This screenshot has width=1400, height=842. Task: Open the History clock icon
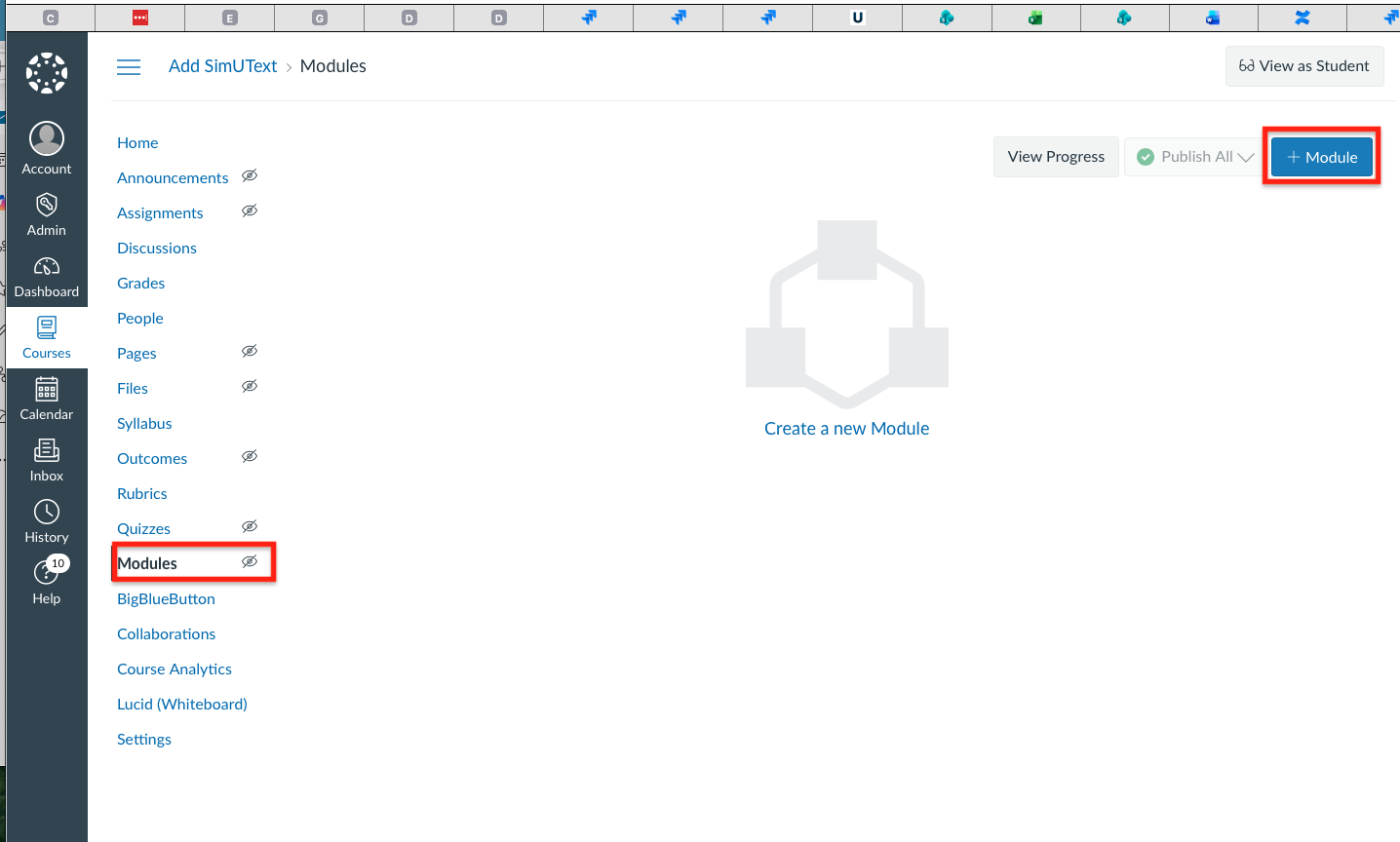tap(47, 513)
